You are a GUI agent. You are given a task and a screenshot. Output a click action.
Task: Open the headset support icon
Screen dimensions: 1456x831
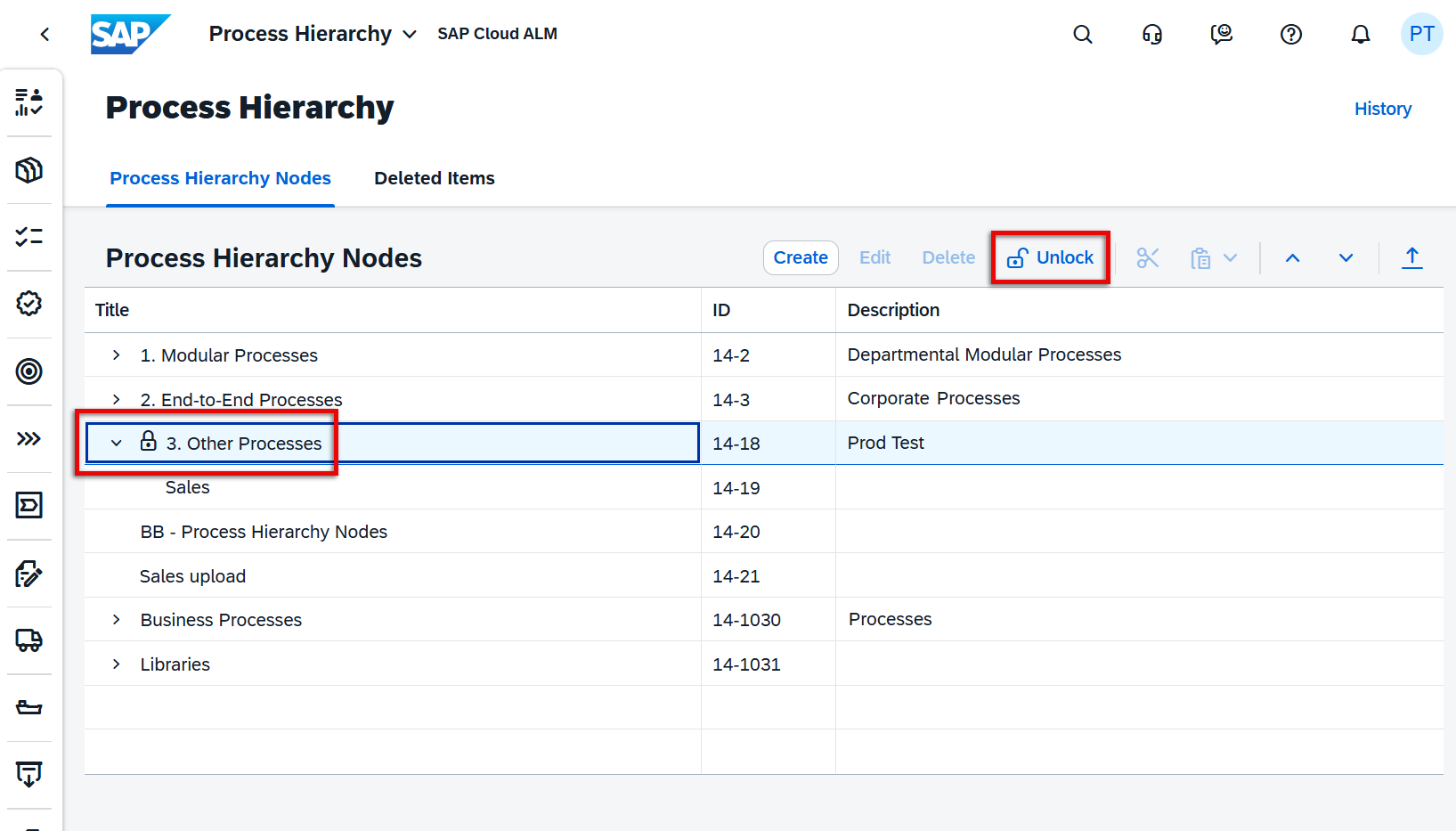1152,35
